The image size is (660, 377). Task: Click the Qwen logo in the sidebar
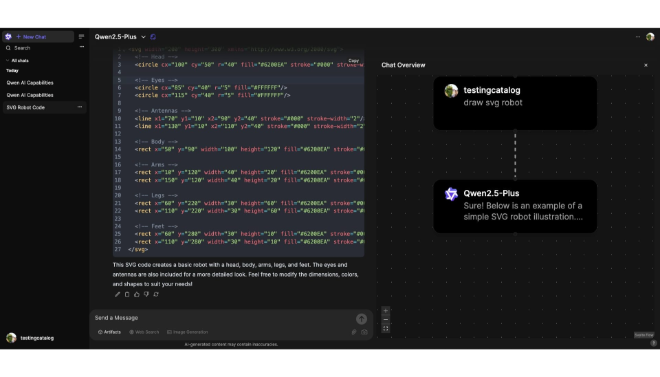click(x=8, y=37)
